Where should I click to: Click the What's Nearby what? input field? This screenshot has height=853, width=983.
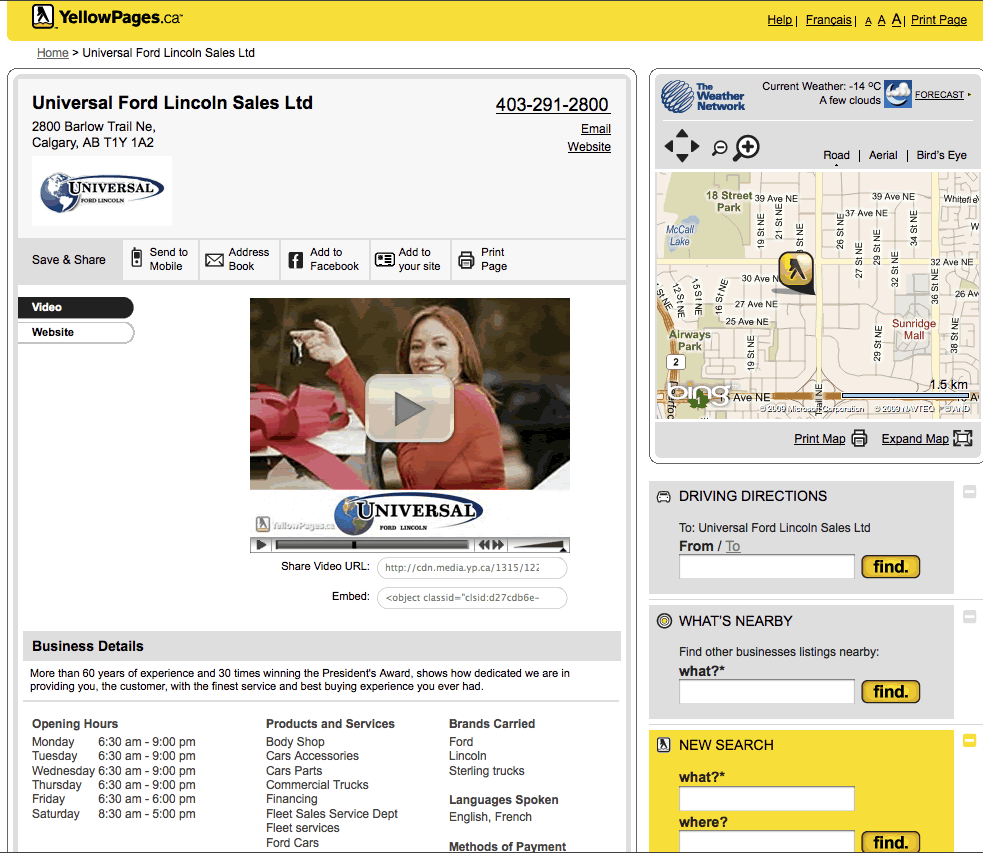[x=767, y=691]
